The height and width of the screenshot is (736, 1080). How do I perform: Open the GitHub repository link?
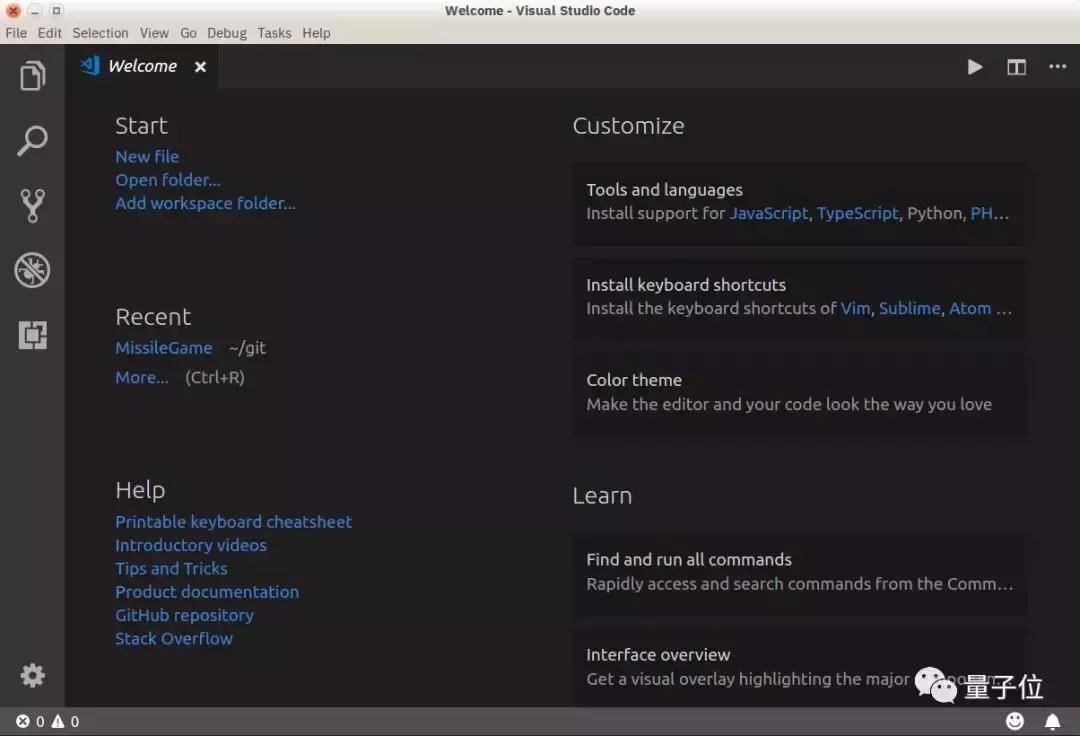[x=184, y=615]
